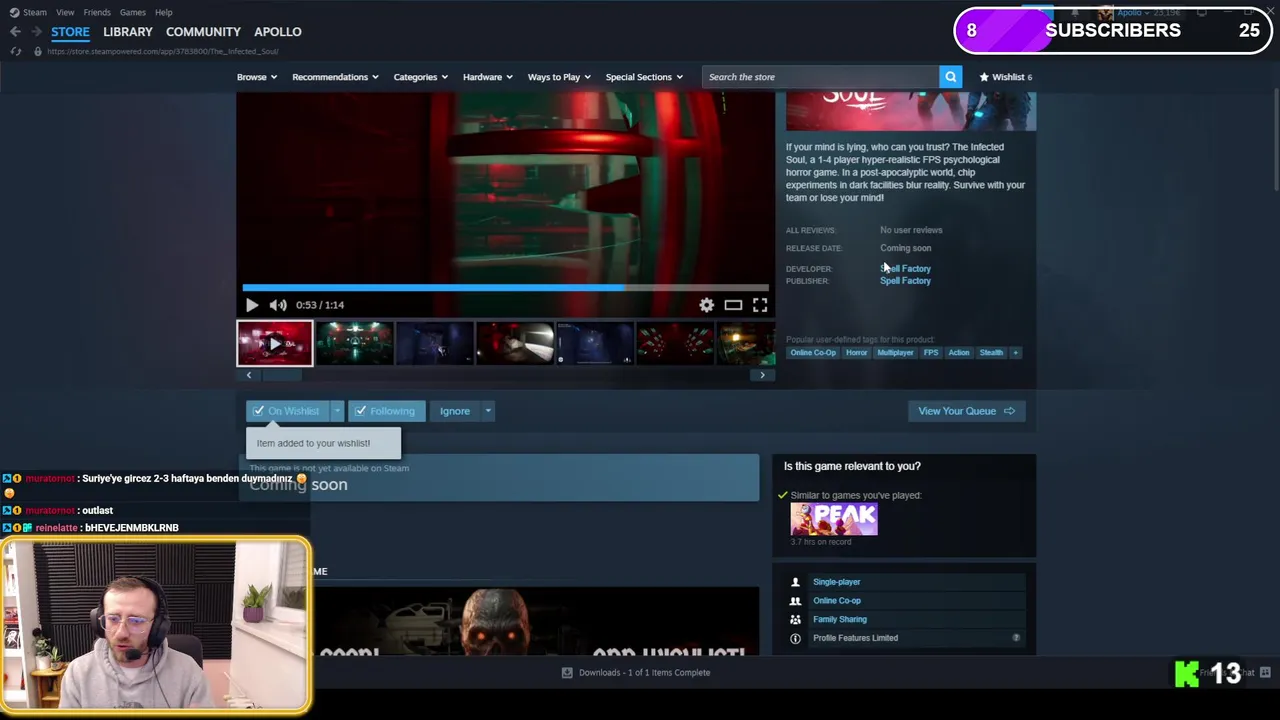Click the store URL address text
1280x720 pixels.
pos(162,51)
